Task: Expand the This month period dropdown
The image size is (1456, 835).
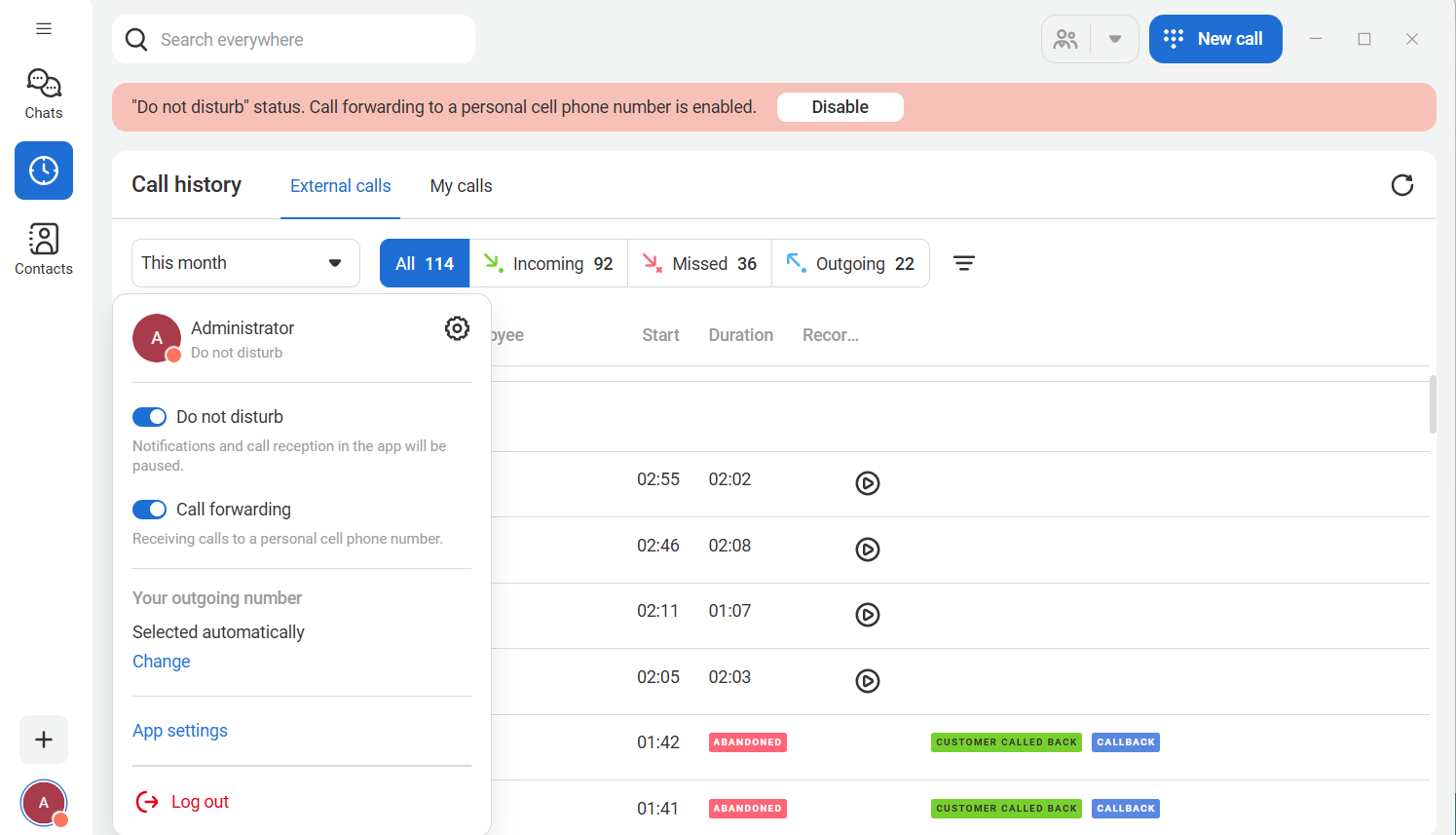Action: [x=245, y=263]
